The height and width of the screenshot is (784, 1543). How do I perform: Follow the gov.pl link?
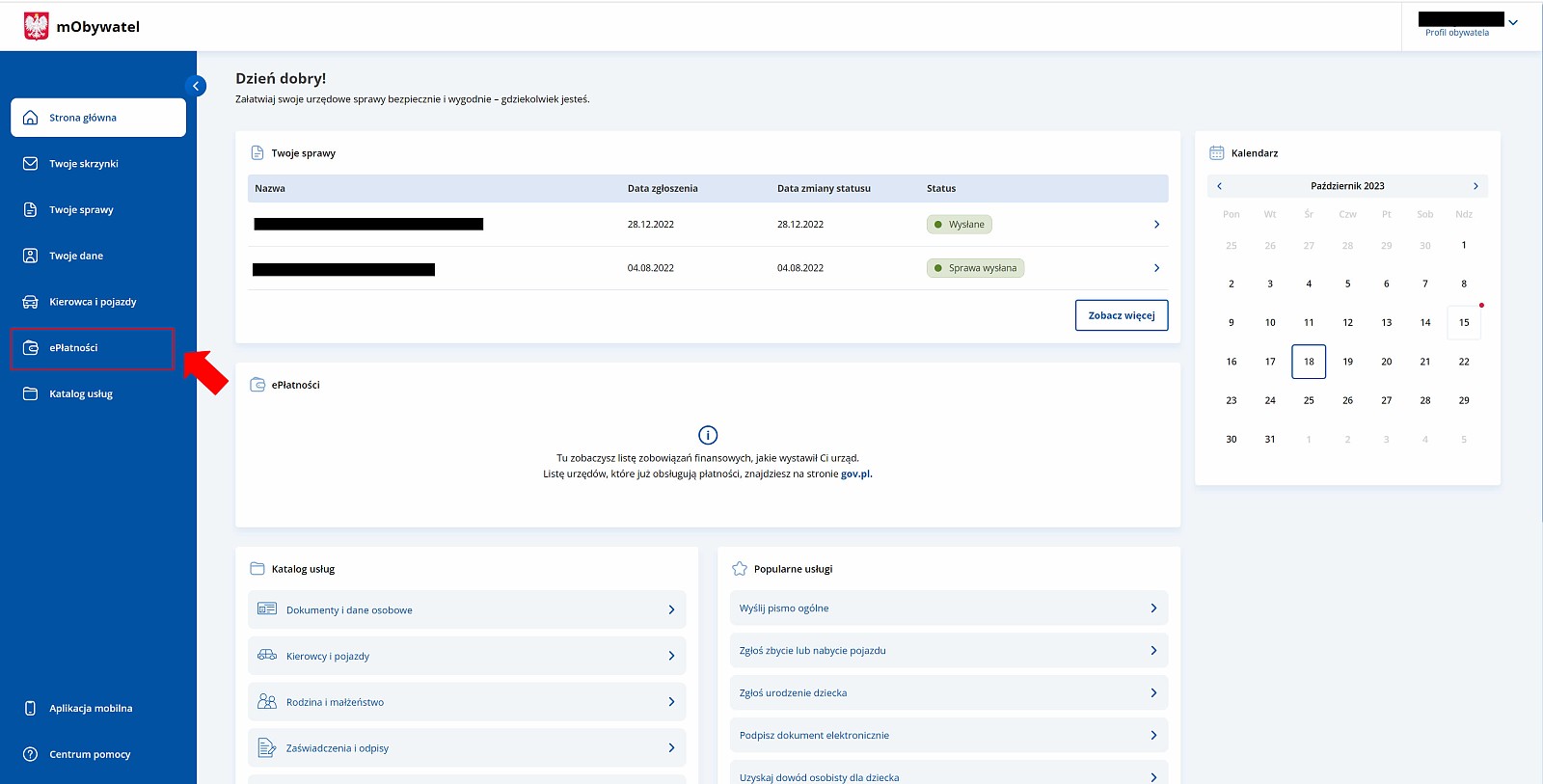855,473
